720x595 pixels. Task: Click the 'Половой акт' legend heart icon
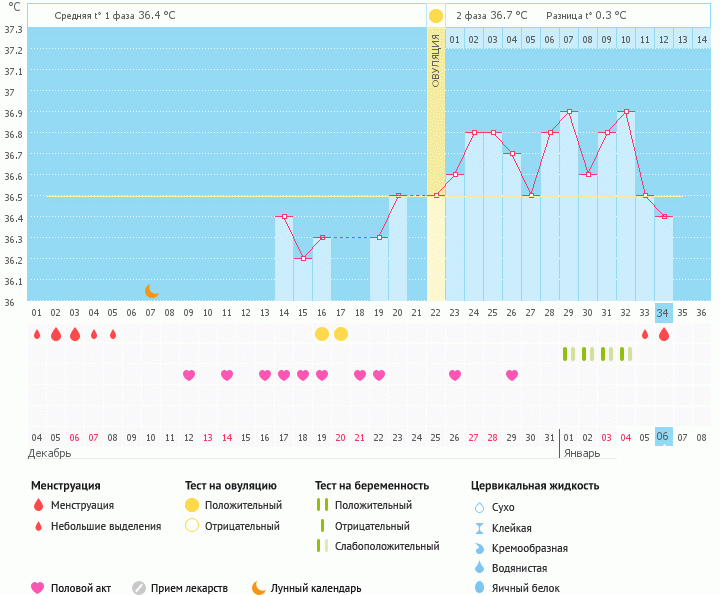[x=38, y=588]
